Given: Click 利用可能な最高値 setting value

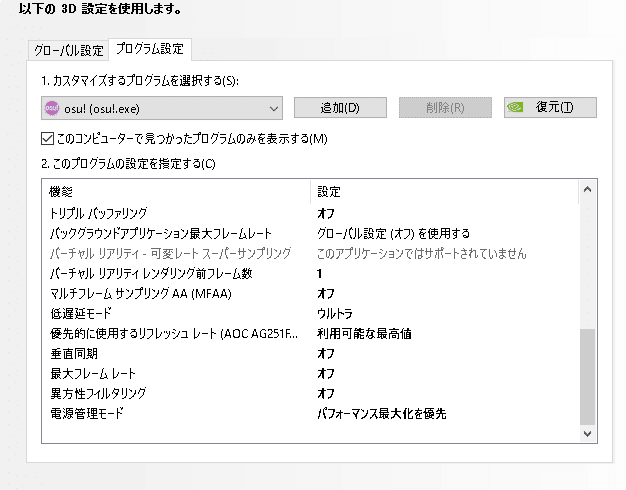Looking at the screenshot, I should tap(364, 333).
